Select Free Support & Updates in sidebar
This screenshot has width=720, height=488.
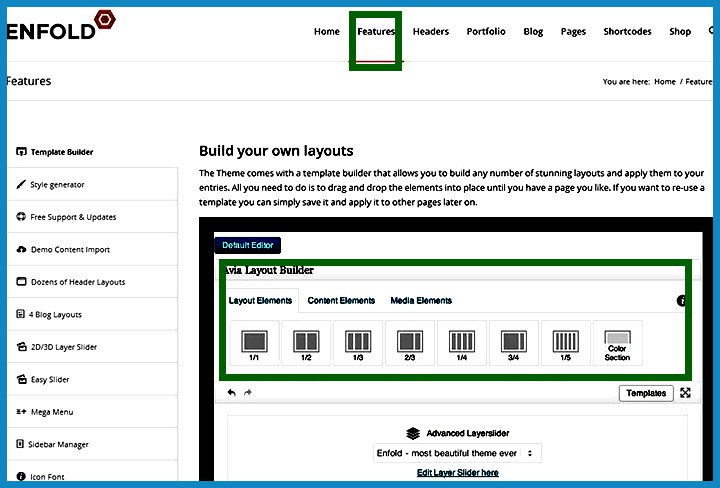pyautogui.click(x=92, y=217)
